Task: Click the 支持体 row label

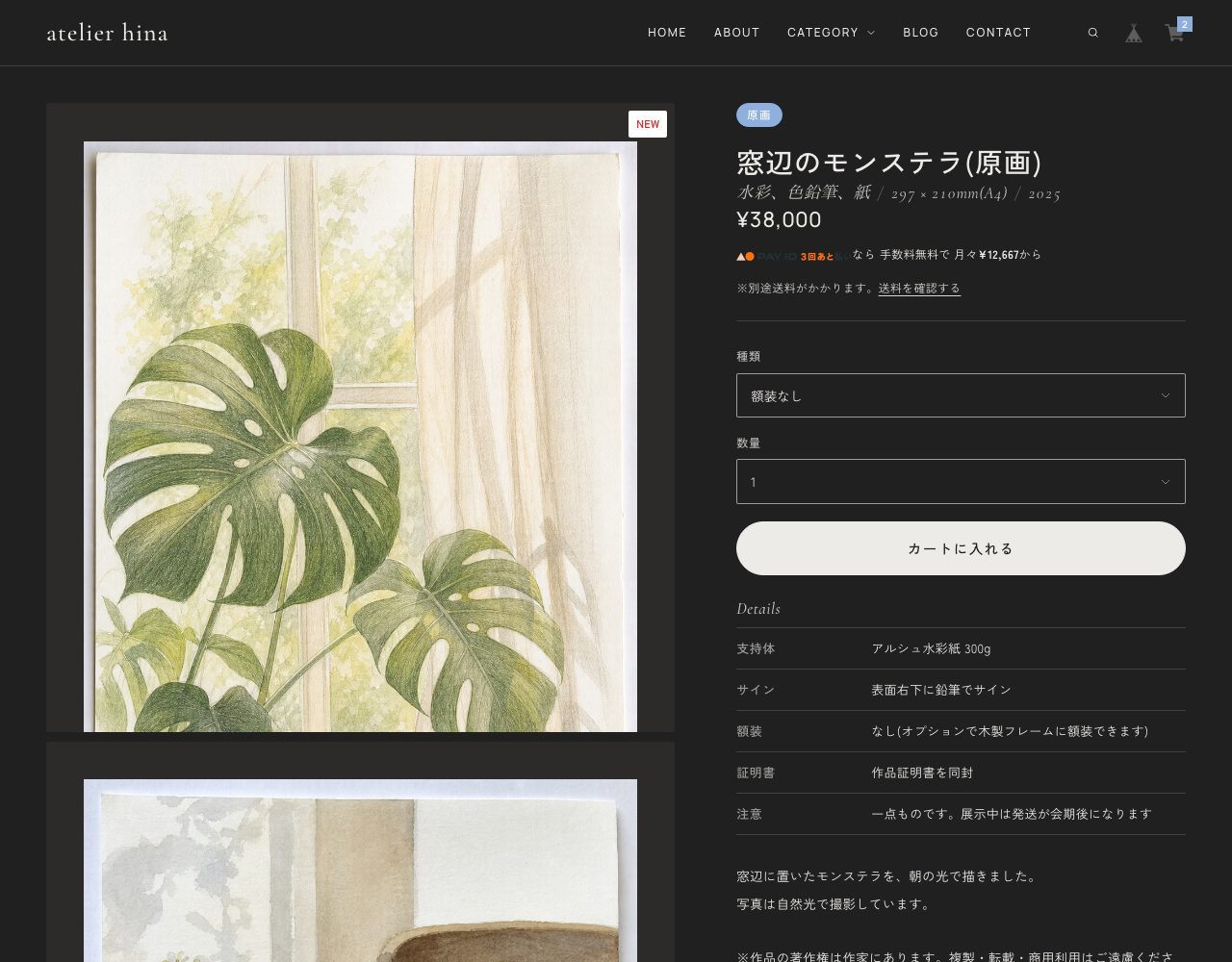Action: click(756, 648)
